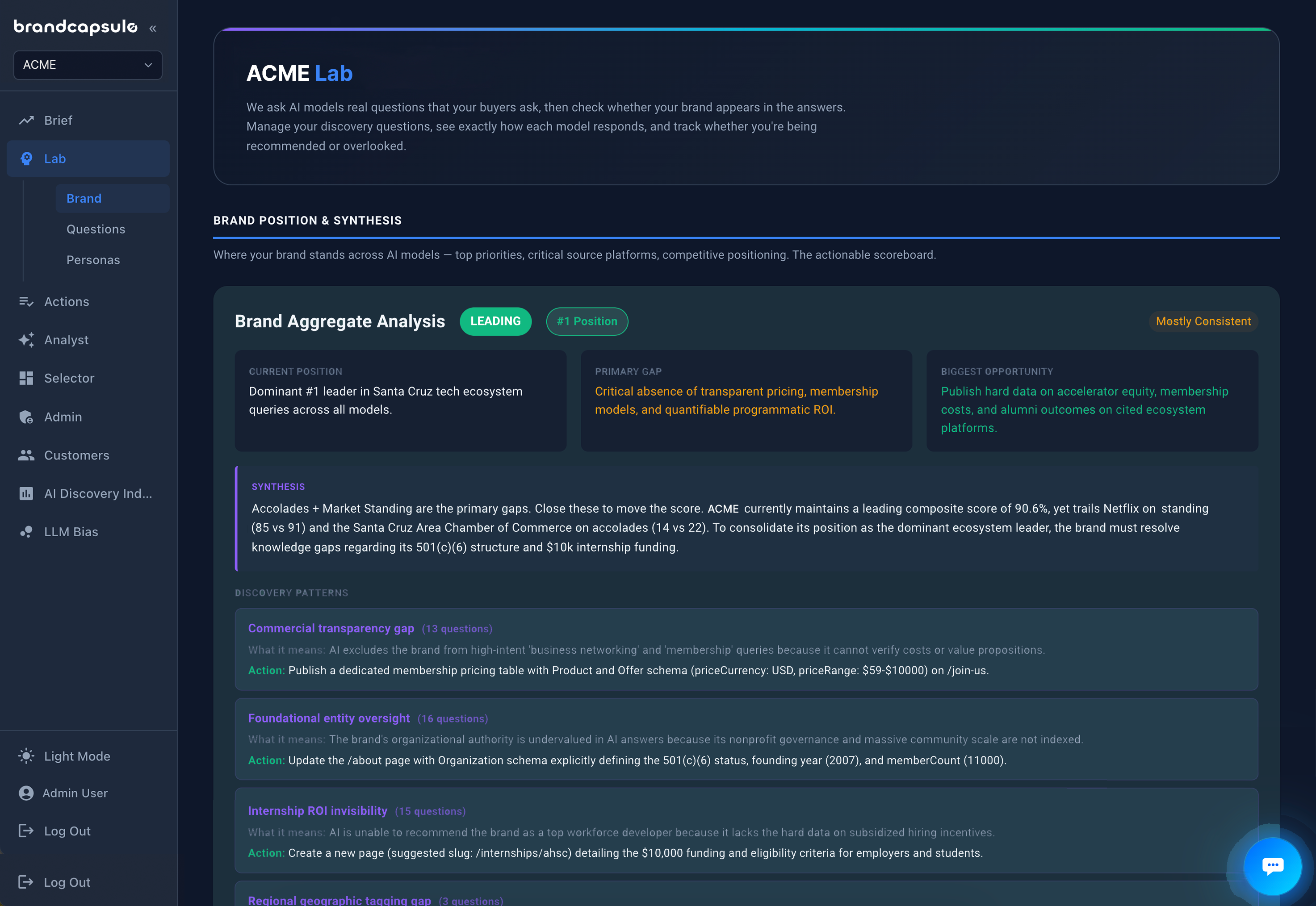The height and width of the screenshot is (906, 1316).
Task: Click the upper Log Out arrow icon
Action: coord(26,831)
